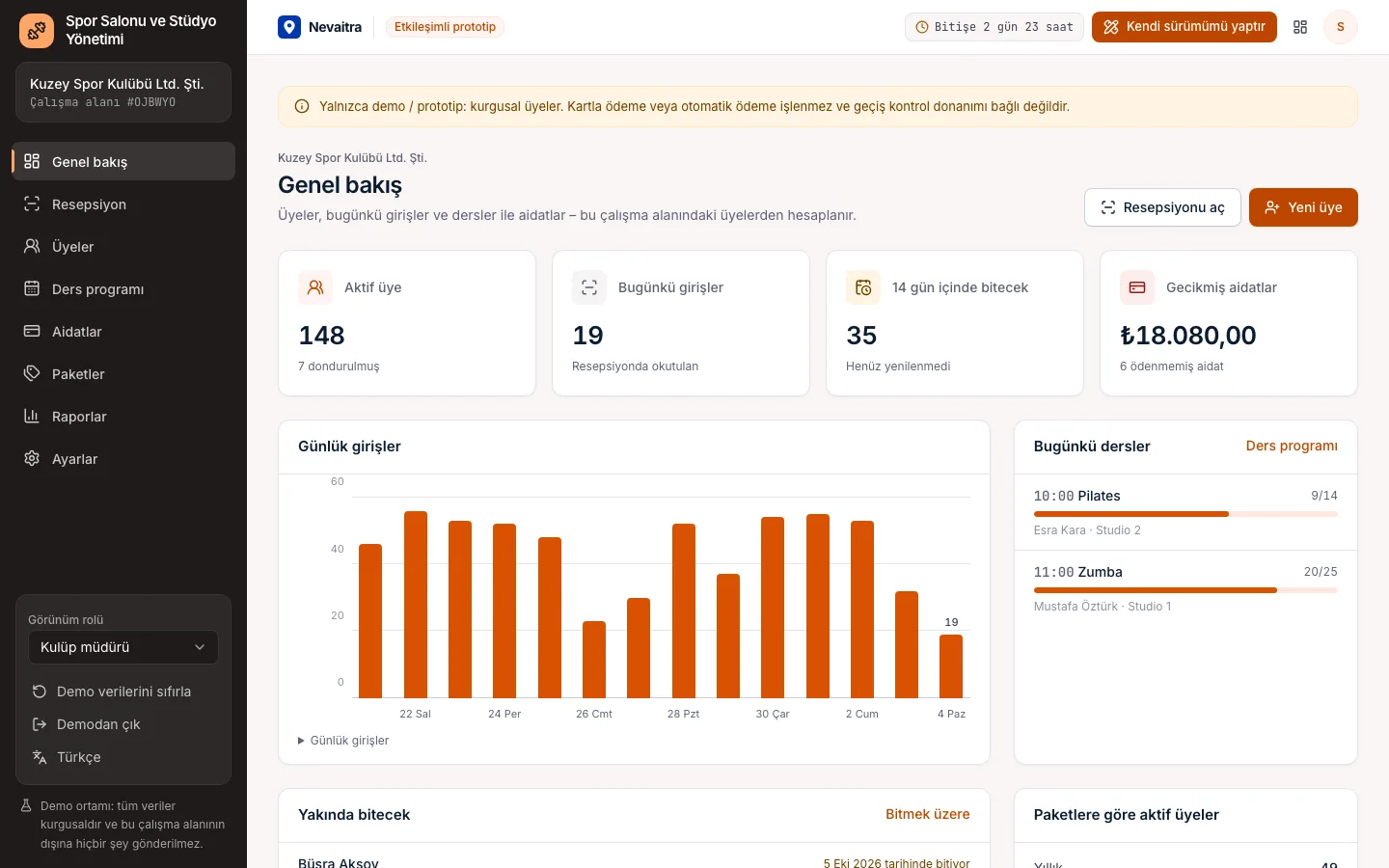Click Kendi sürümümü yaptır button

(1185, 27)
